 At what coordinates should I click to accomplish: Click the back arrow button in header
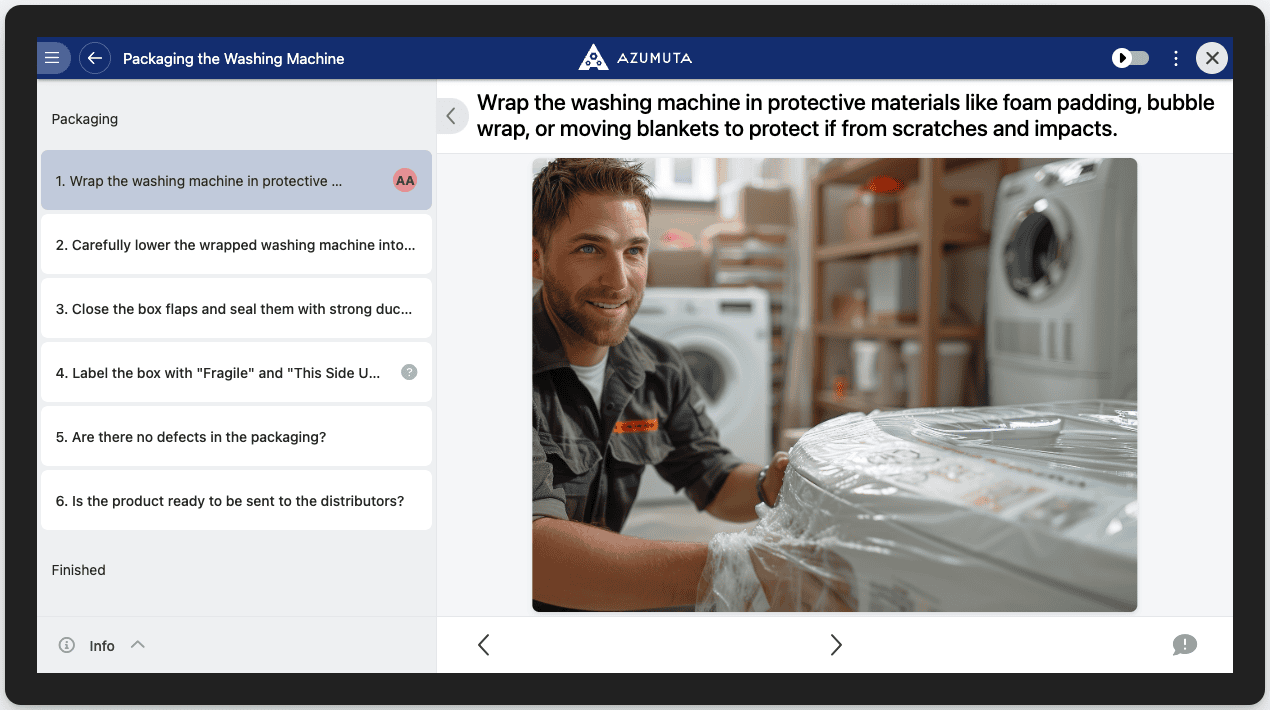coord(95,58)
